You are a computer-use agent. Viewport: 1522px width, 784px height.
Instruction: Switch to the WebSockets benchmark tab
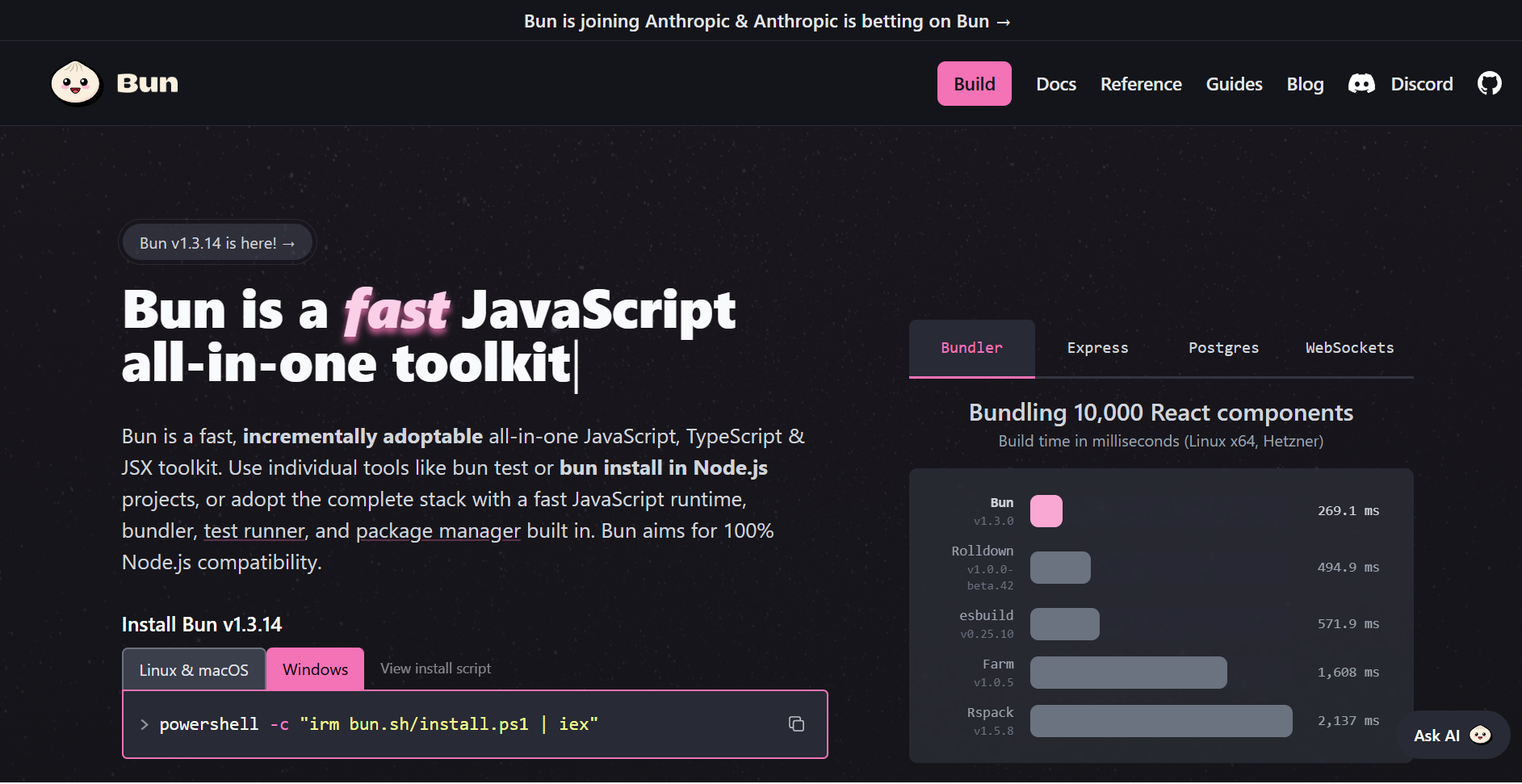[1349, 348]
